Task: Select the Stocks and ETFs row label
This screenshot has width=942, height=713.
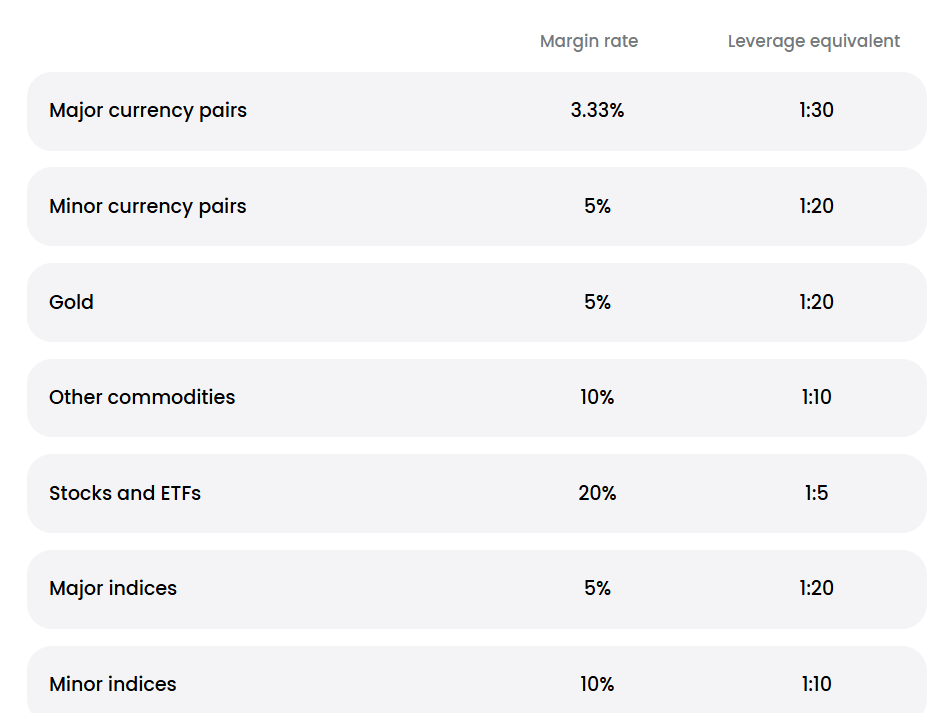Action: tap(125, 493)
